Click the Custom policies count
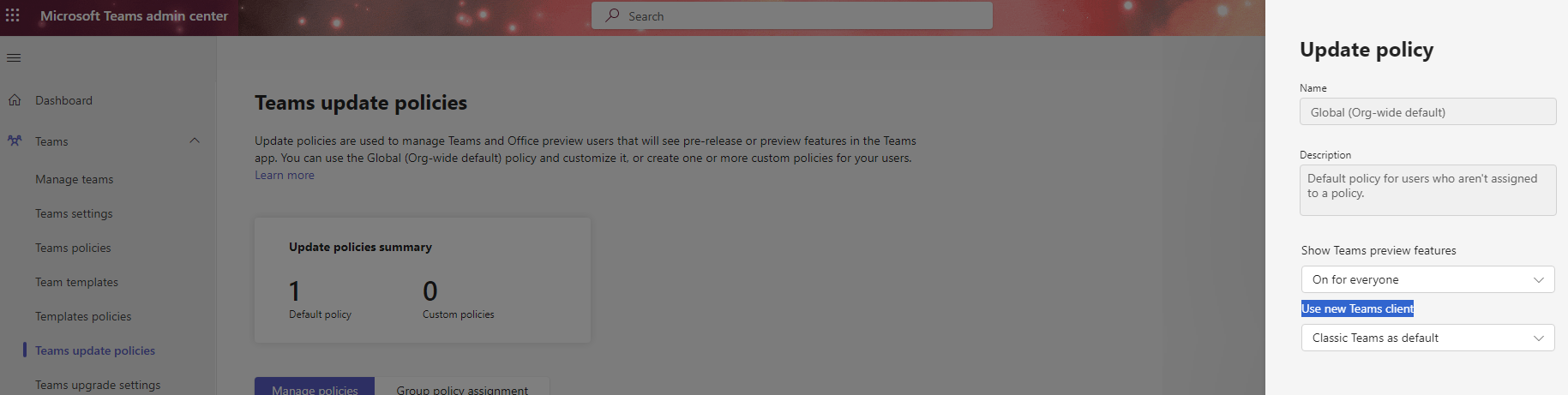The height and width of the screenshot is (395, 1568). [x=430, y=291]
